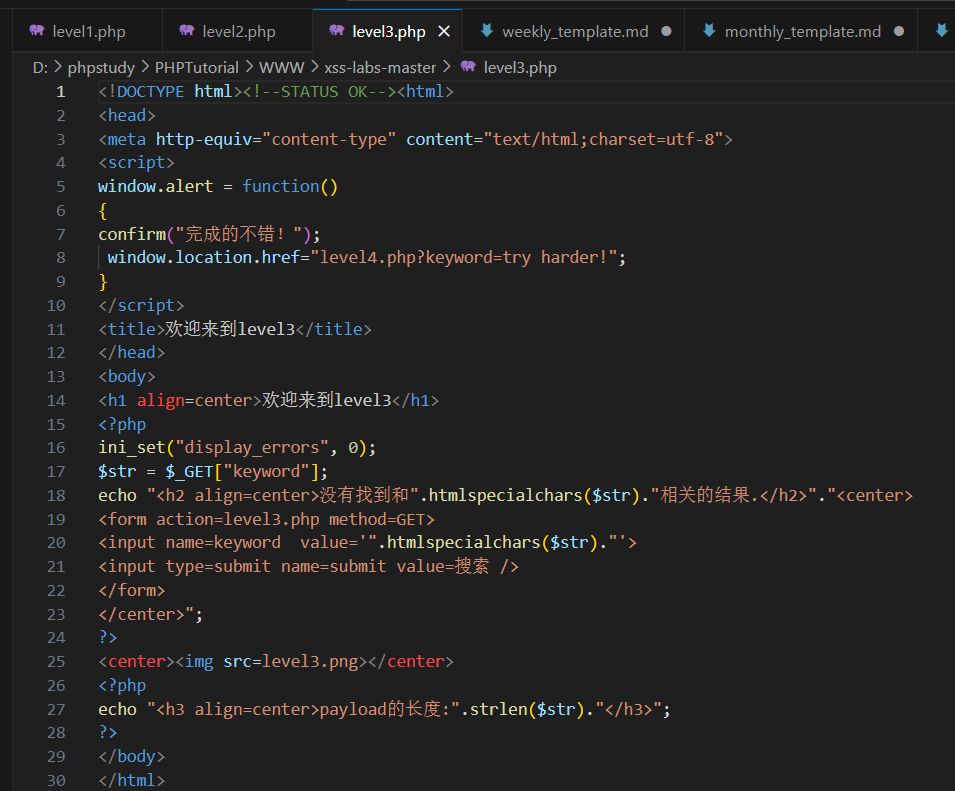Viewport: 955px width, 791px height.
Task: Click window.alert on line 5
Action: (155, 186)
